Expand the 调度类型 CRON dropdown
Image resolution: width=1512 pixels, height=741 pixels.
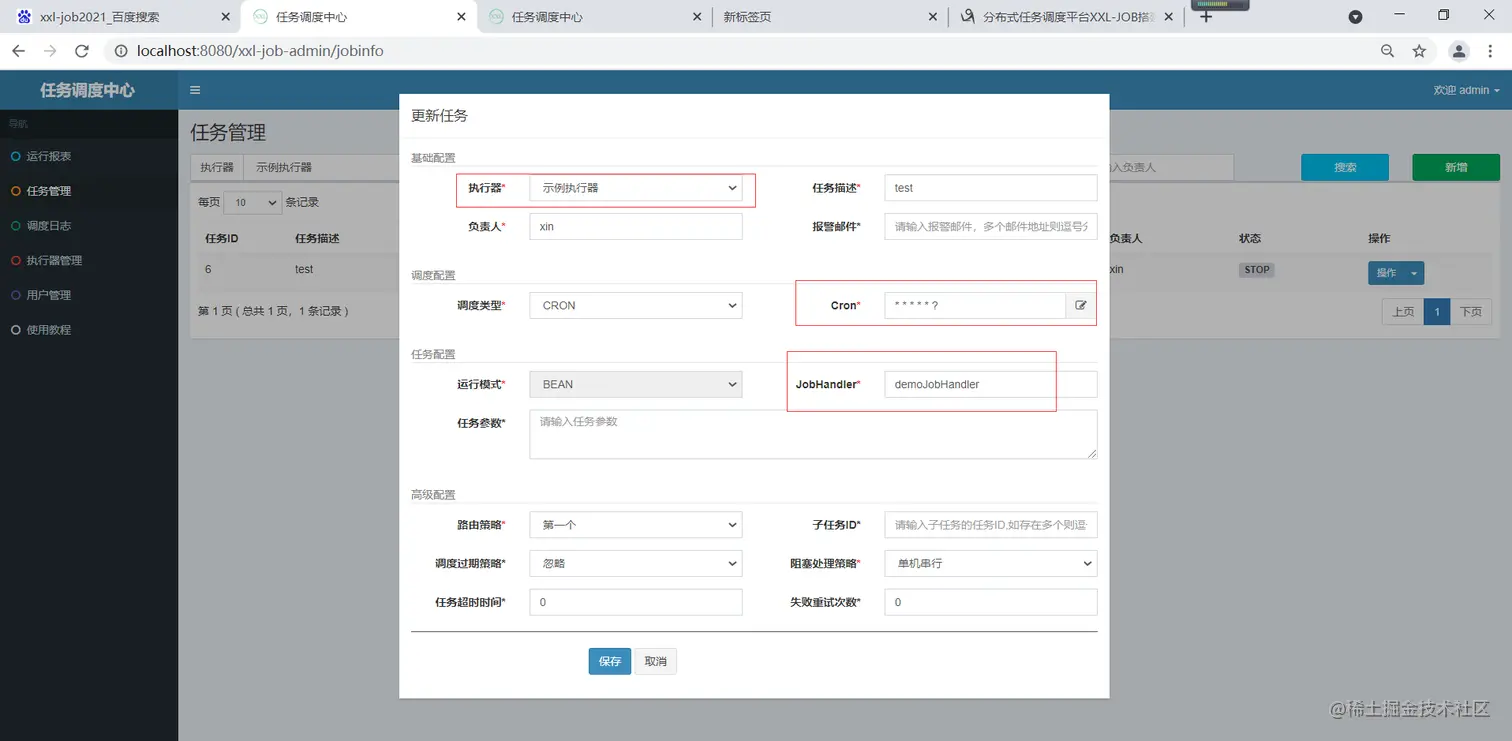click(x=636, y=305)
